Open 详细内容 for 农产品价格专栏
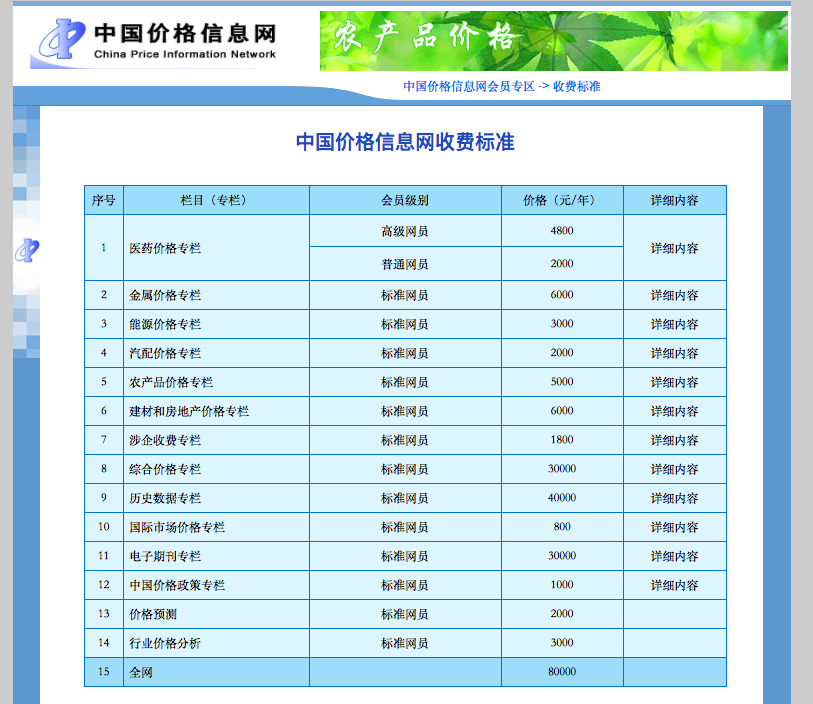The image size is (813, 704). coord(675,383)
